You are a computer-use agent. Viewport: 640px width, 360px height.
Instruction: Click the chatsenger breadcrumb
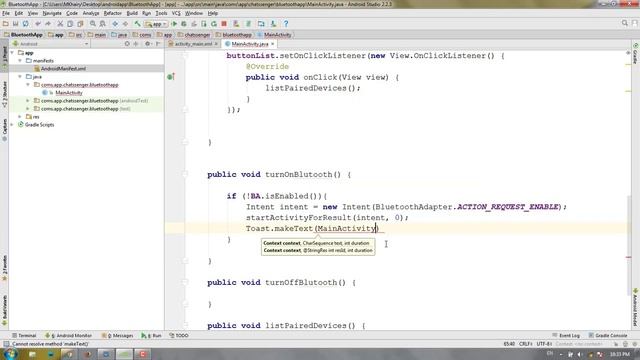[194, 35]
